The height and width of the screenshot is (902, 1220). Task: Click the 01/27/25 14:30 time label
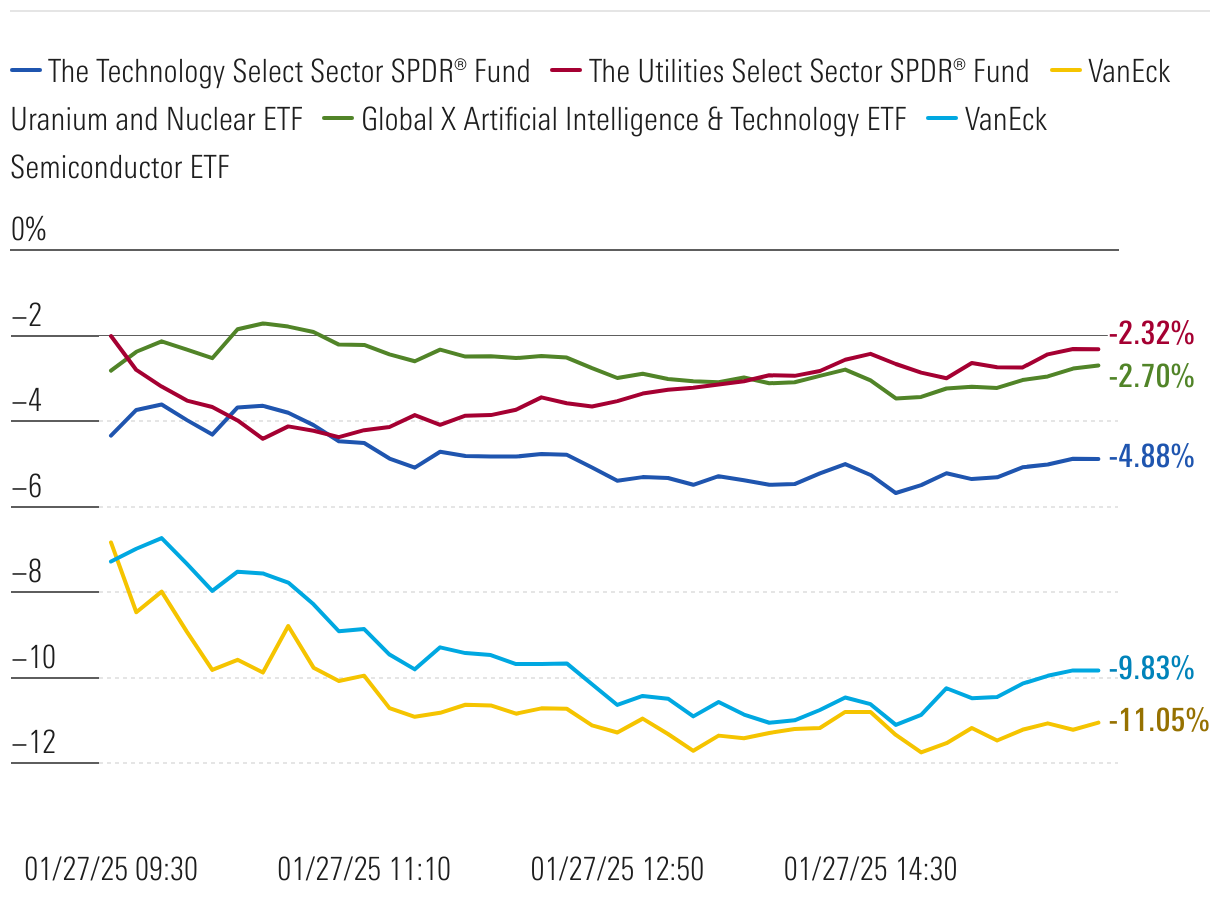pos(870,869)
